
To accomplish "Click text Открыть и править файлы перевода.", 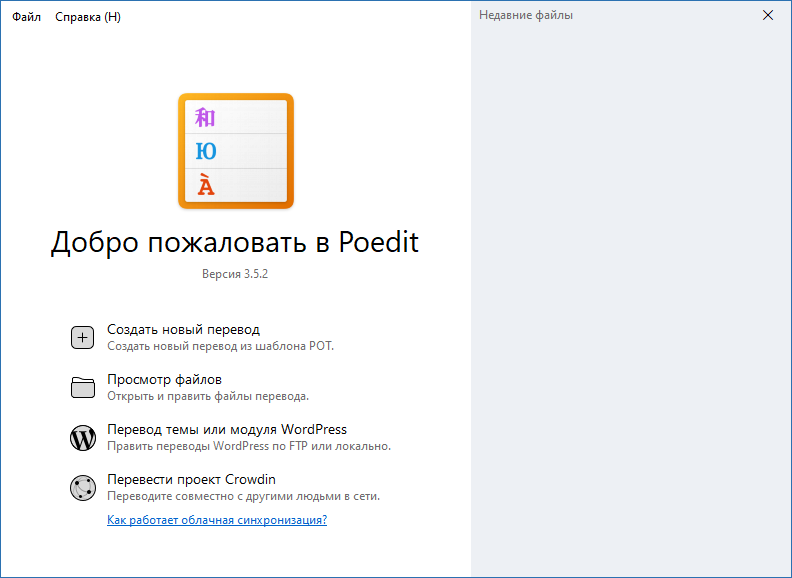I will 208,396.
